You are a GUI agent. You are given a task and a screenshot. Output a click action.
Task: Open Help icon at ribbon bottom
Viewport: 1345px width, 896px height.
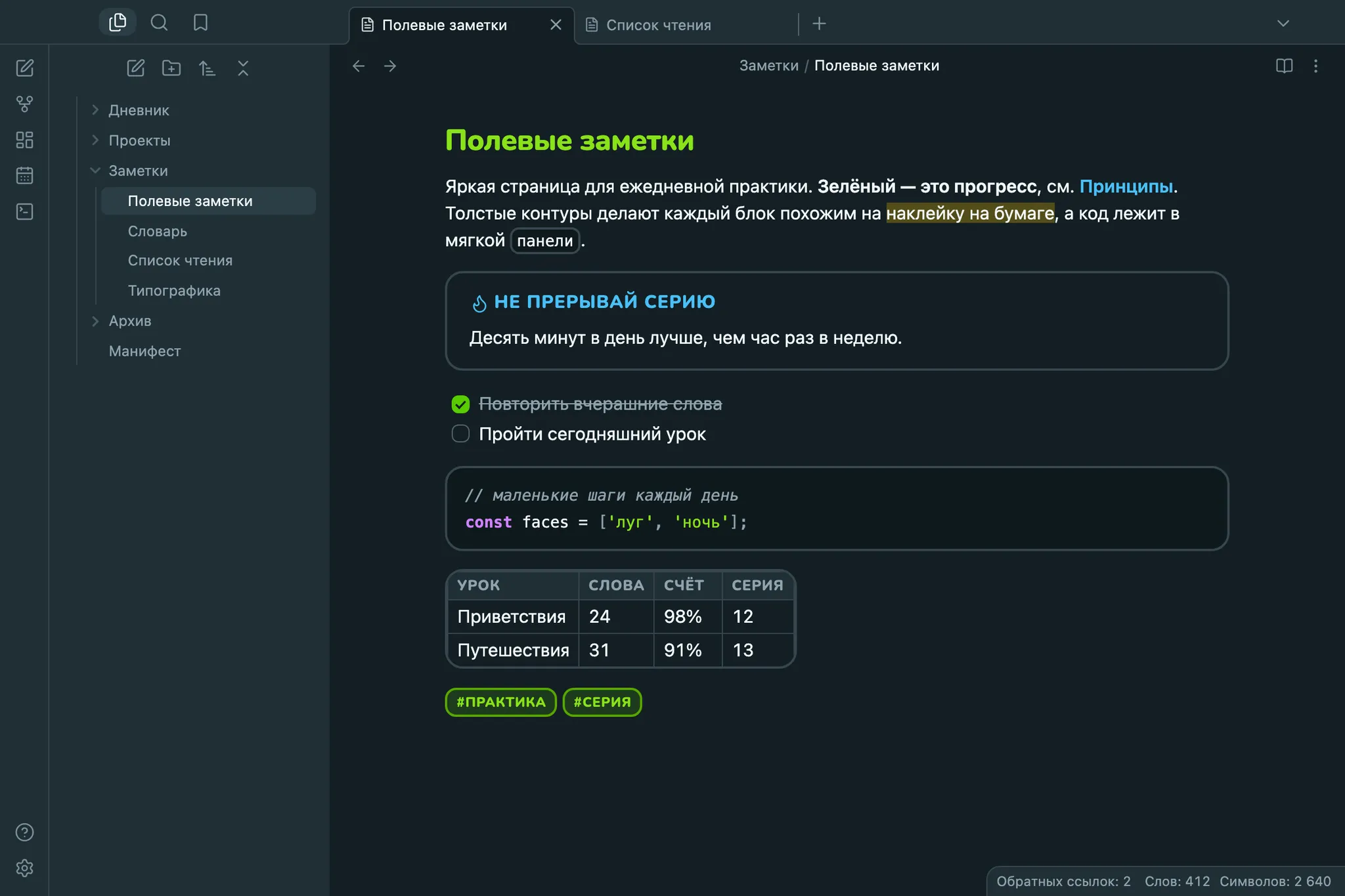25,832
